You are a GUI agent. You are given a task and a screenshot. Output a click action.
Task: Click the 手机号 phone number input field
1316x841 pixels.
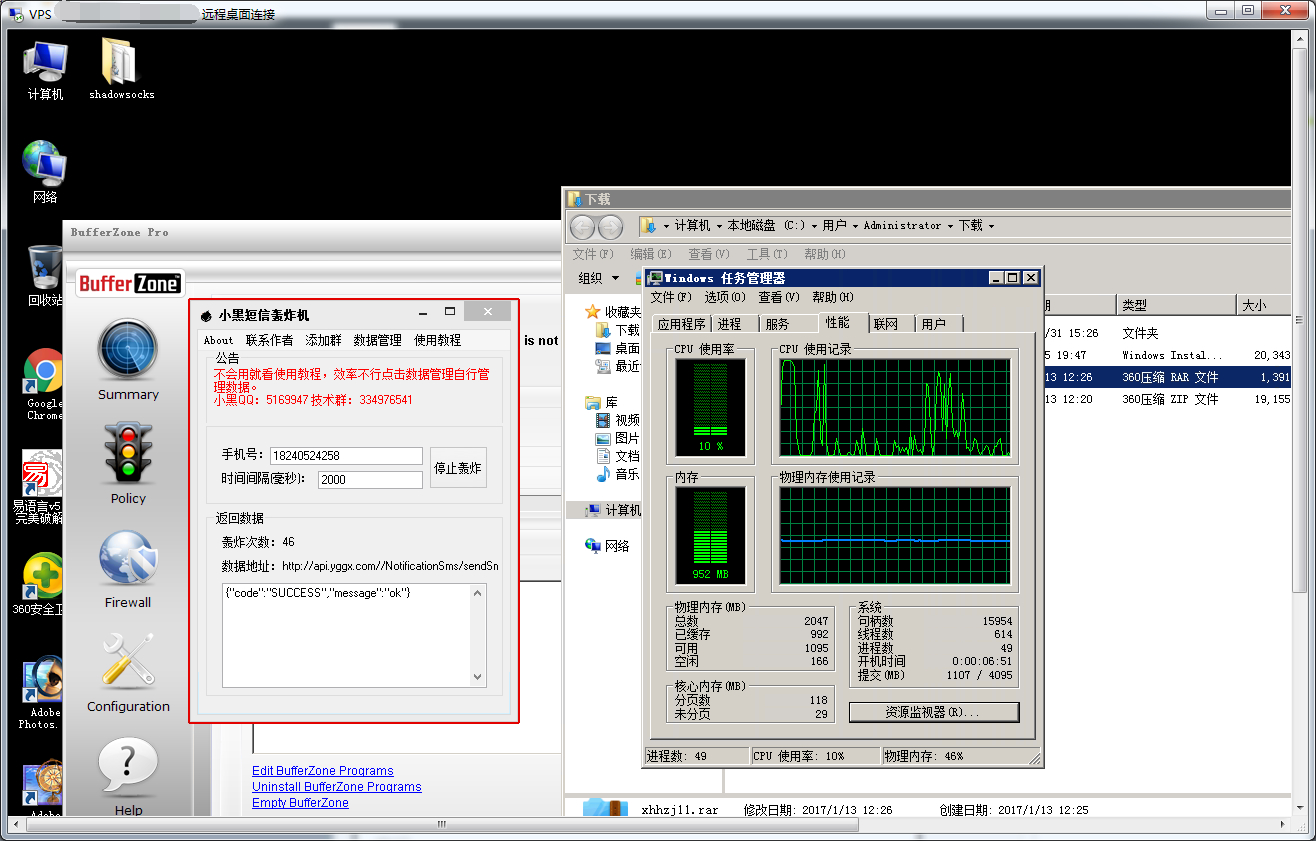tap(346, 456)
